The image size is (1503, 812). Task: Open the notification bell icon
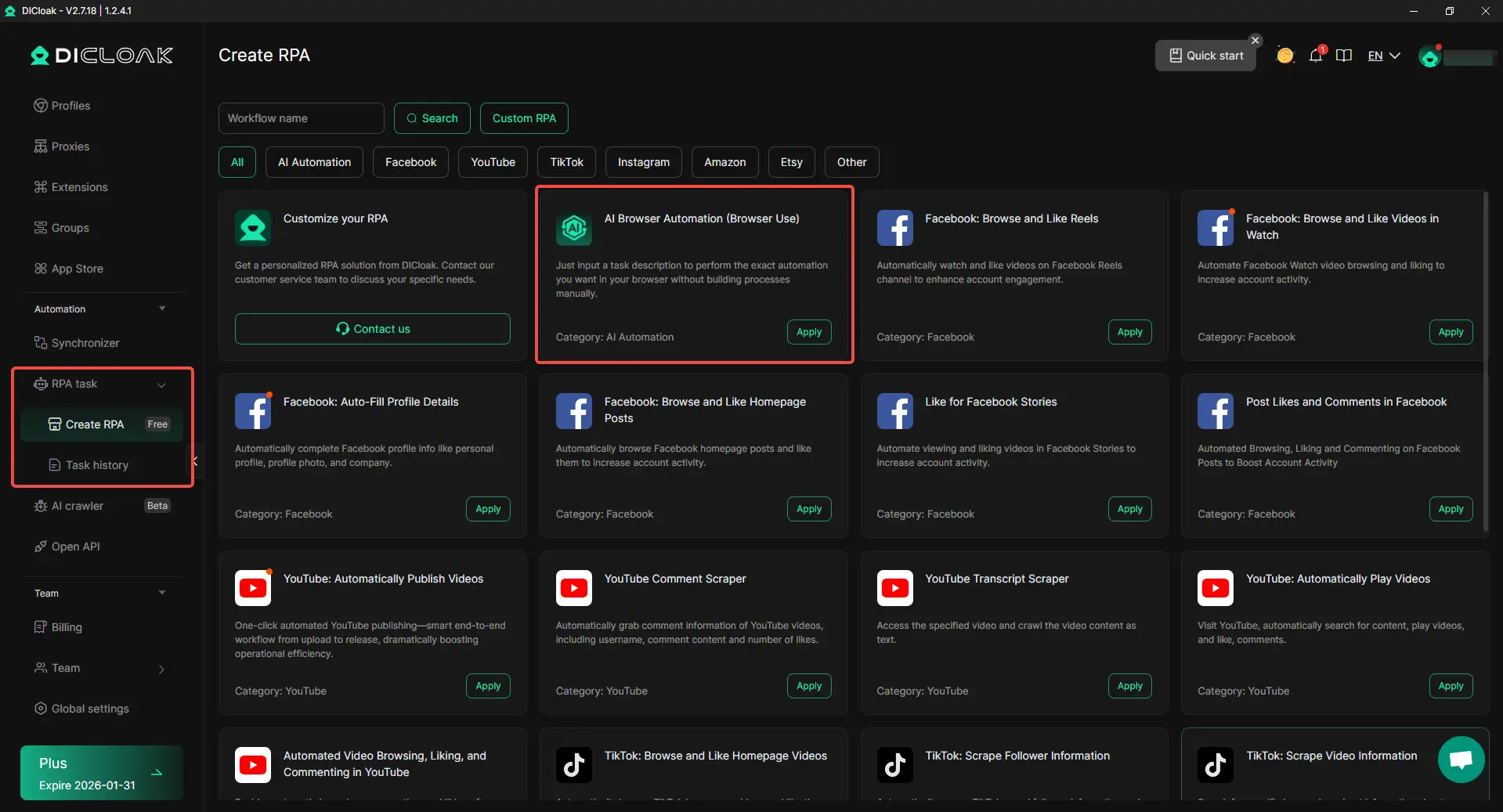(x=1316, y=56)
